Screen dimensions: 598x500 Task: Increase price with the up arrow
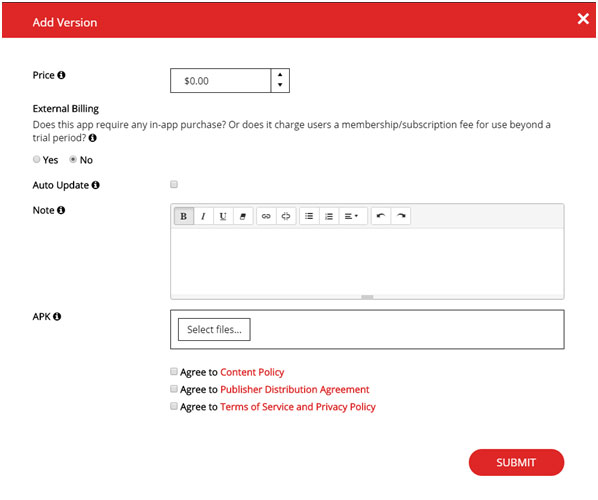(280, 75)
